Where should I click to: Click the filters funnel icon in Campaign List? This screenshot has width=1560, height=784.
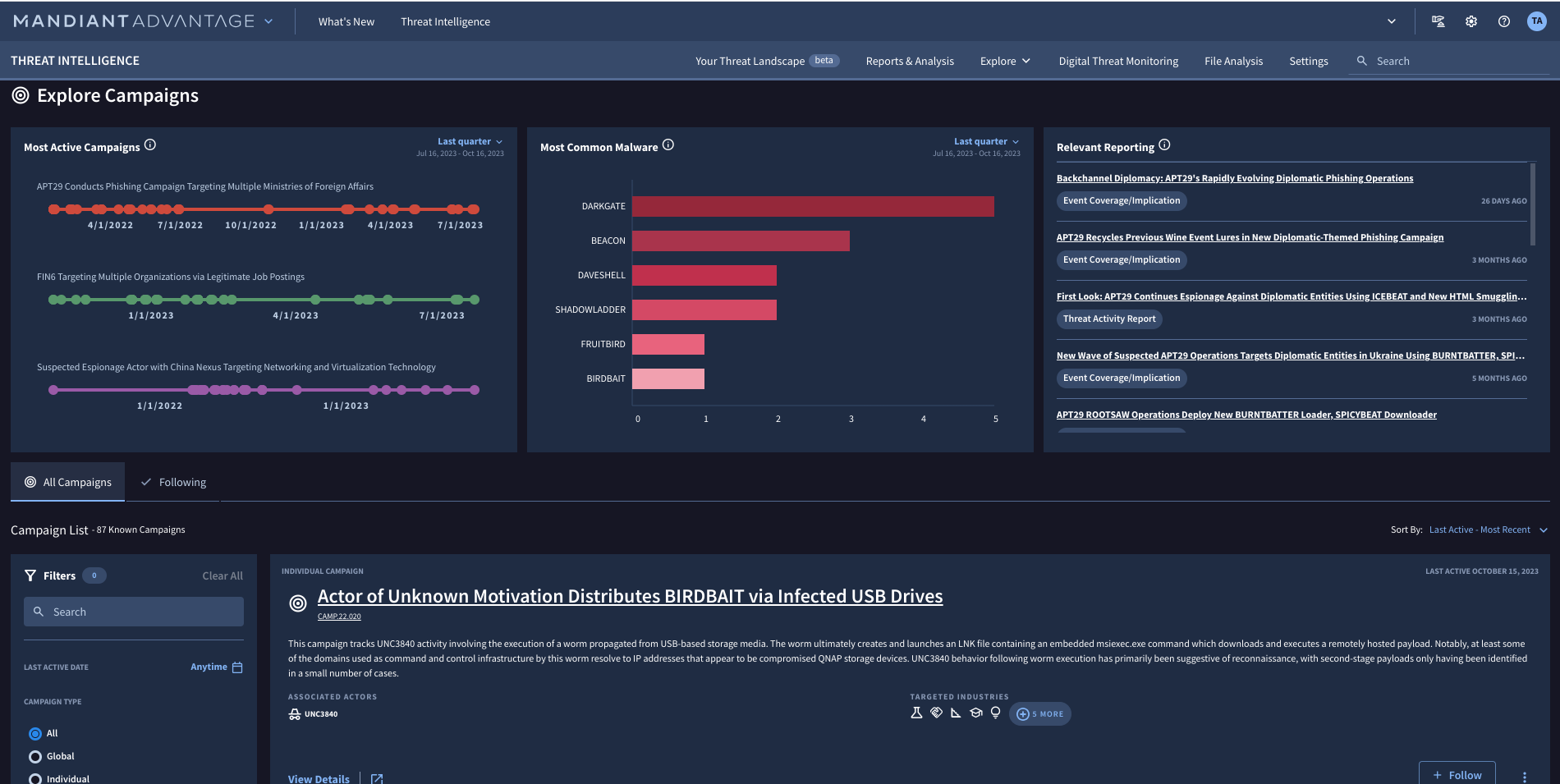[30, 575]
